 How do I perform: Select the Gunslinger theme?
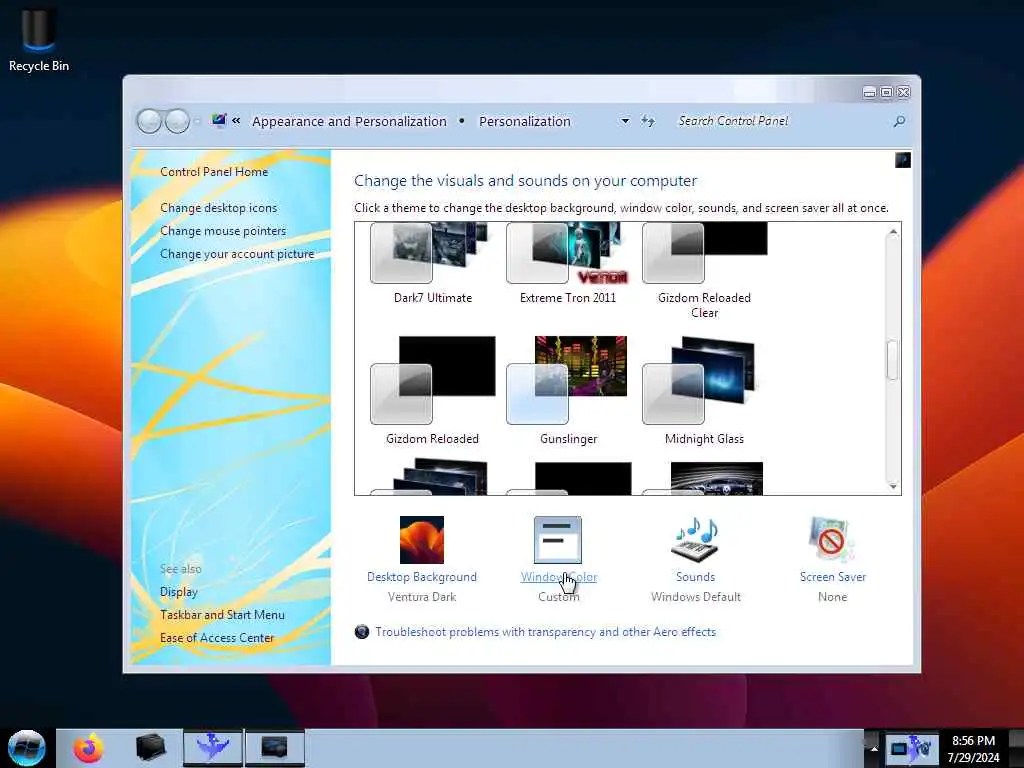568,391
